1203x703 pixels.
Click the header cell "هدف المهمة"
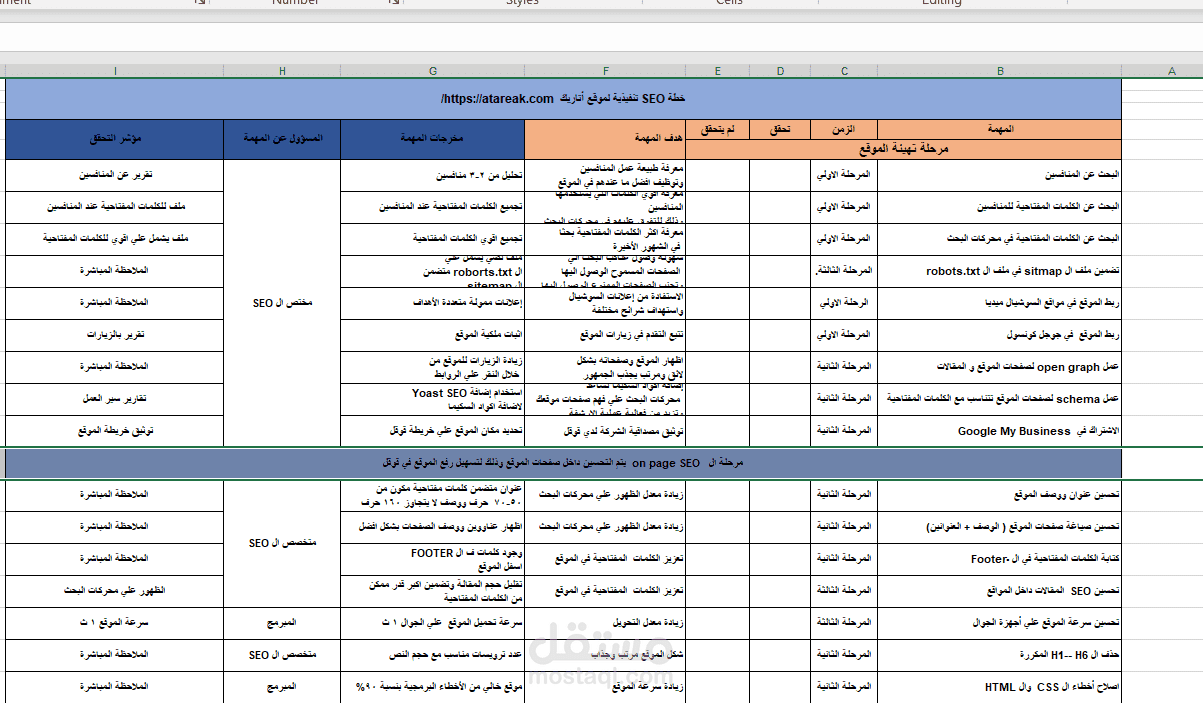point(606,139)
